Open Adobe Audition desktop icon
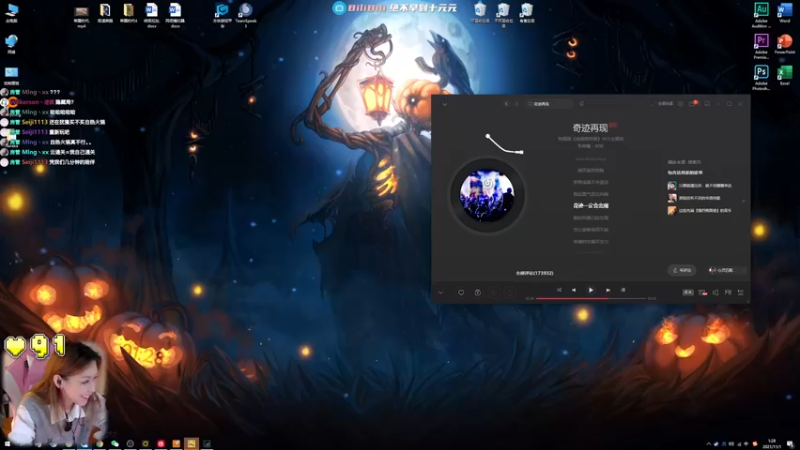 coord(761,14)
